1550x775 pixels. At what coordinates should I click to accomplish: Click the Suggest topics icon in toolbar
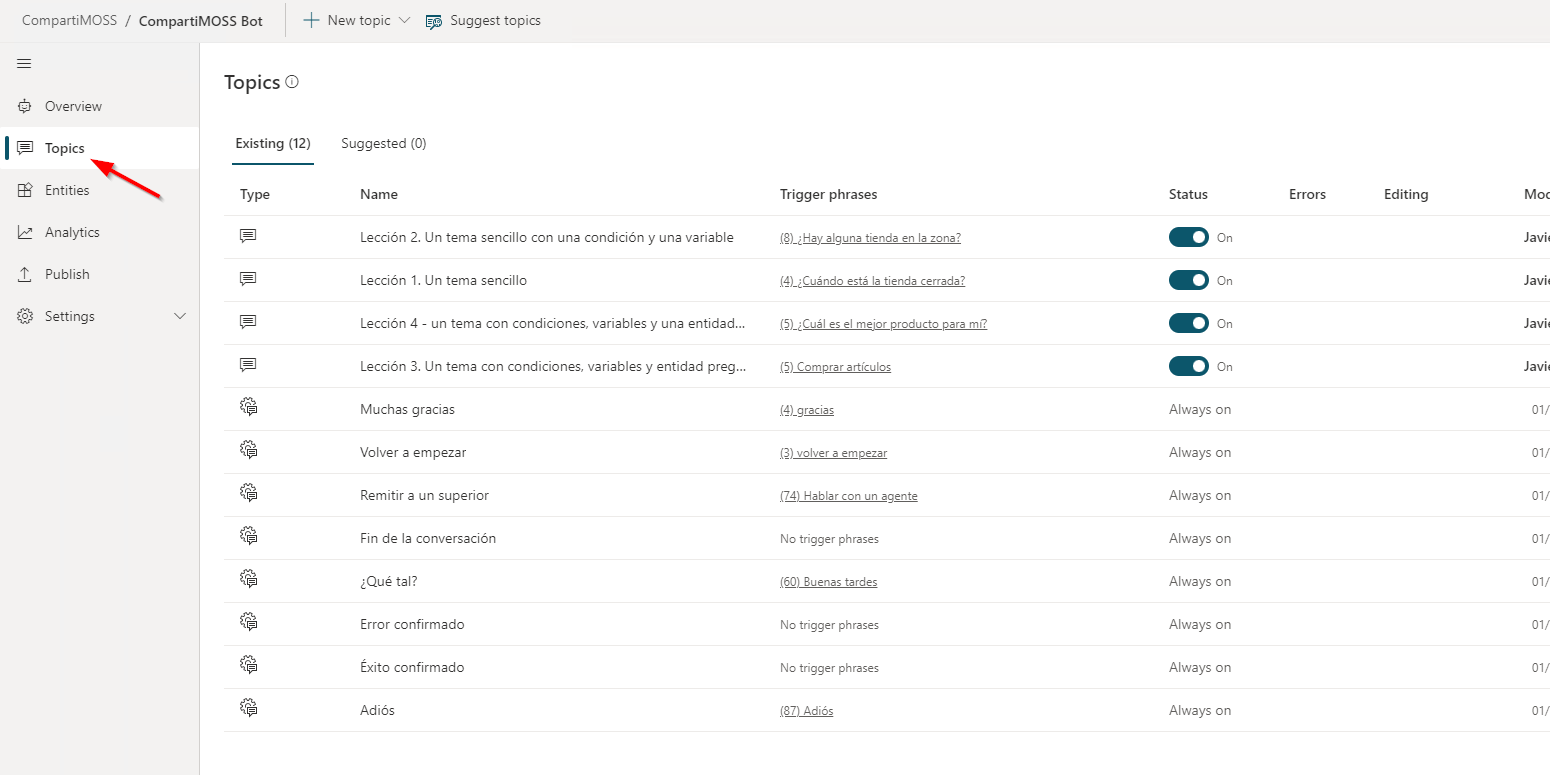coord(433,21)
